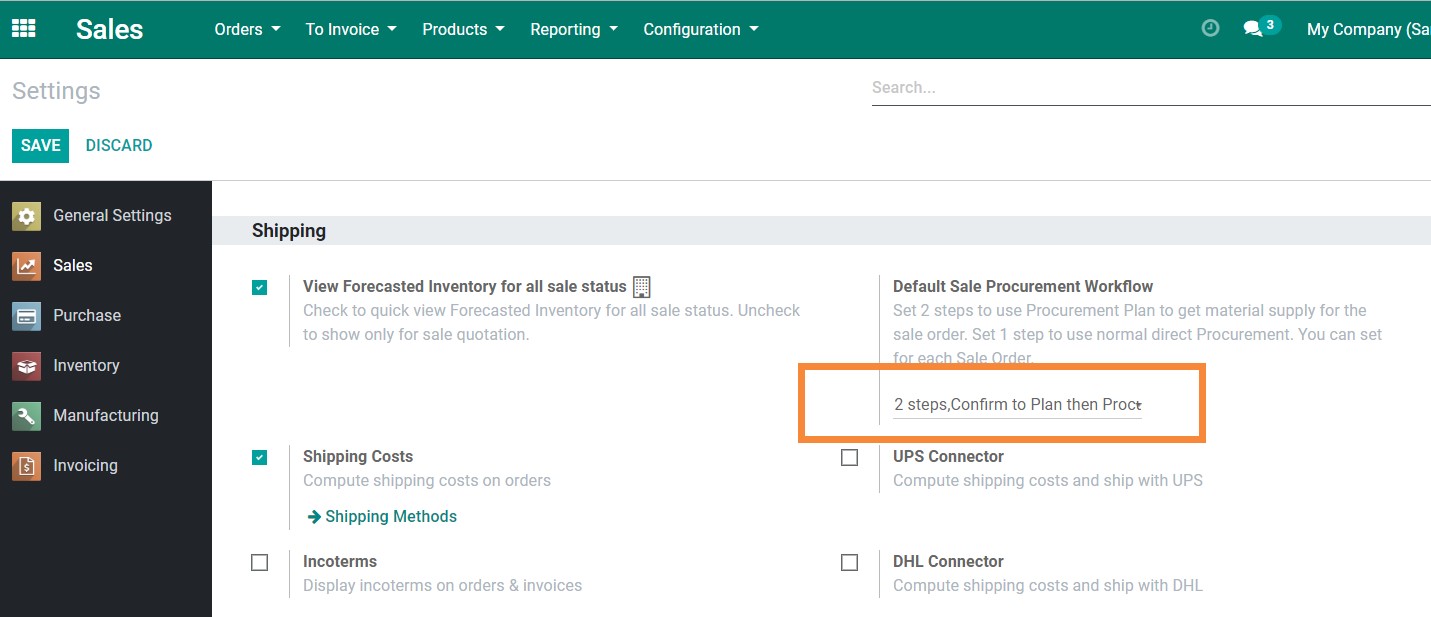Screen dimensions: 1431x617
Task: Select the Invoicing settings tab
Action: pyautogui.click(x=106, y=465)
